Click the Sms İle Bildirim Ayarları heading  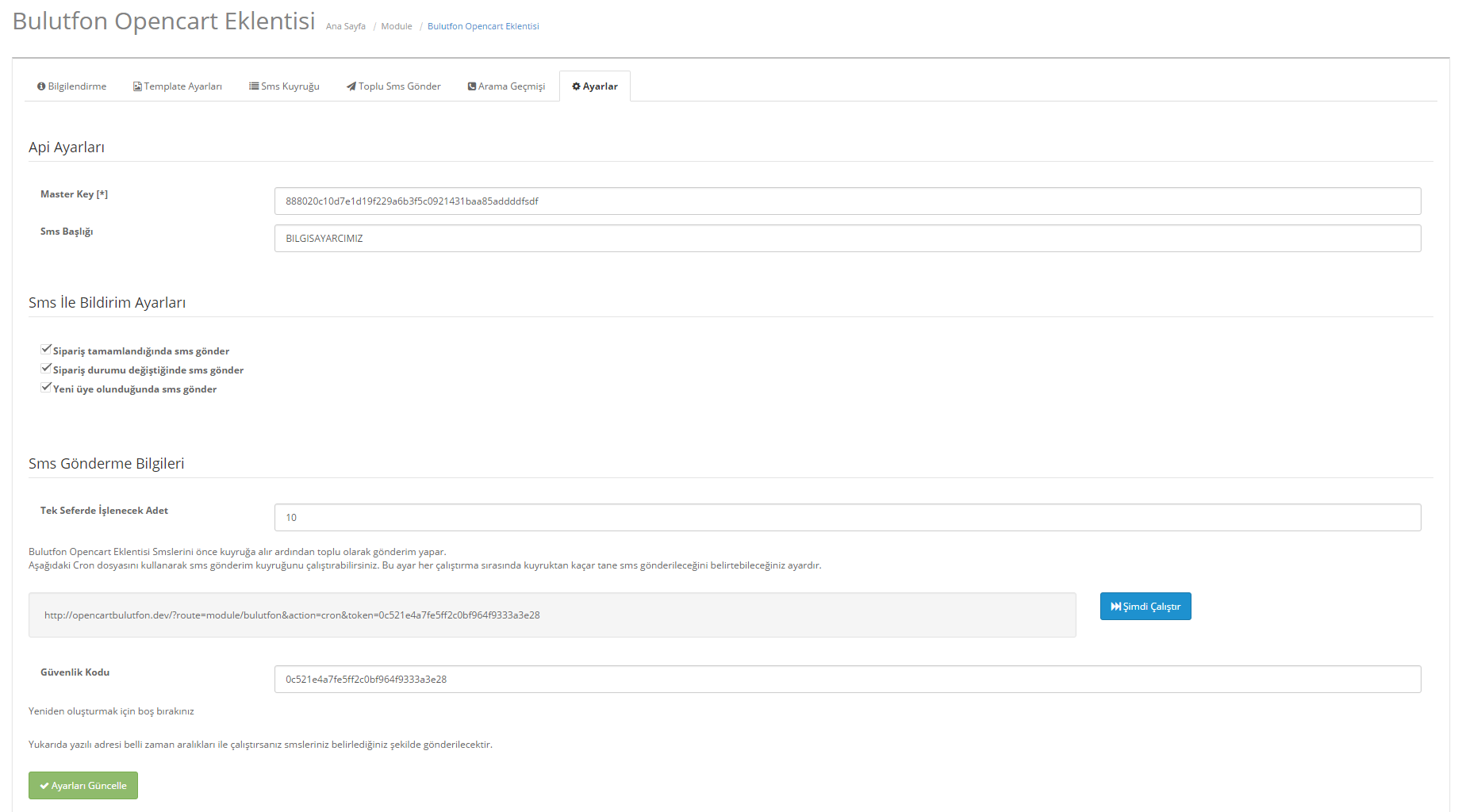click(x=107, y=303)
